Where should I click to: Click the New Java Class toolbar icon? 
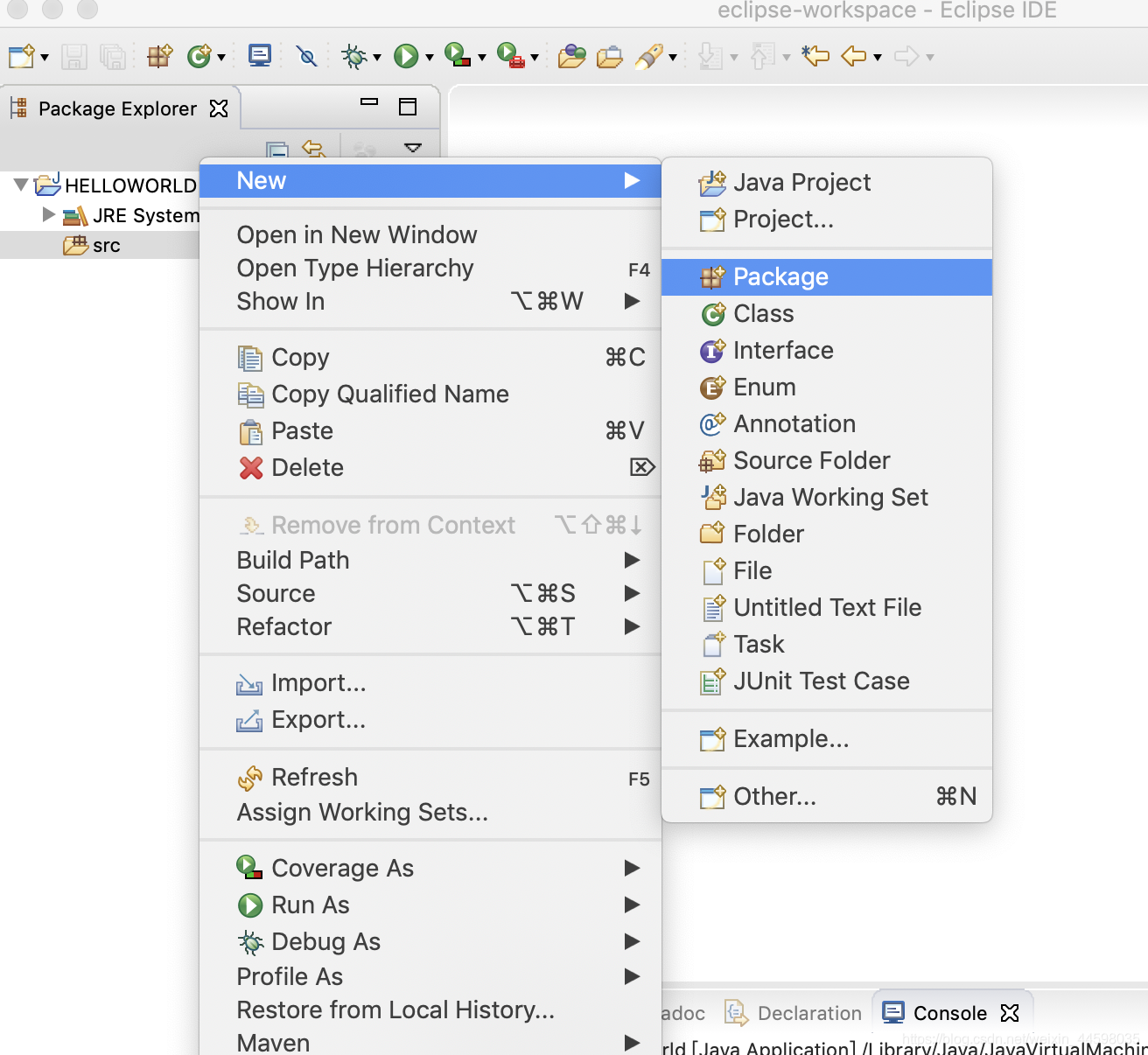(199, 57)
